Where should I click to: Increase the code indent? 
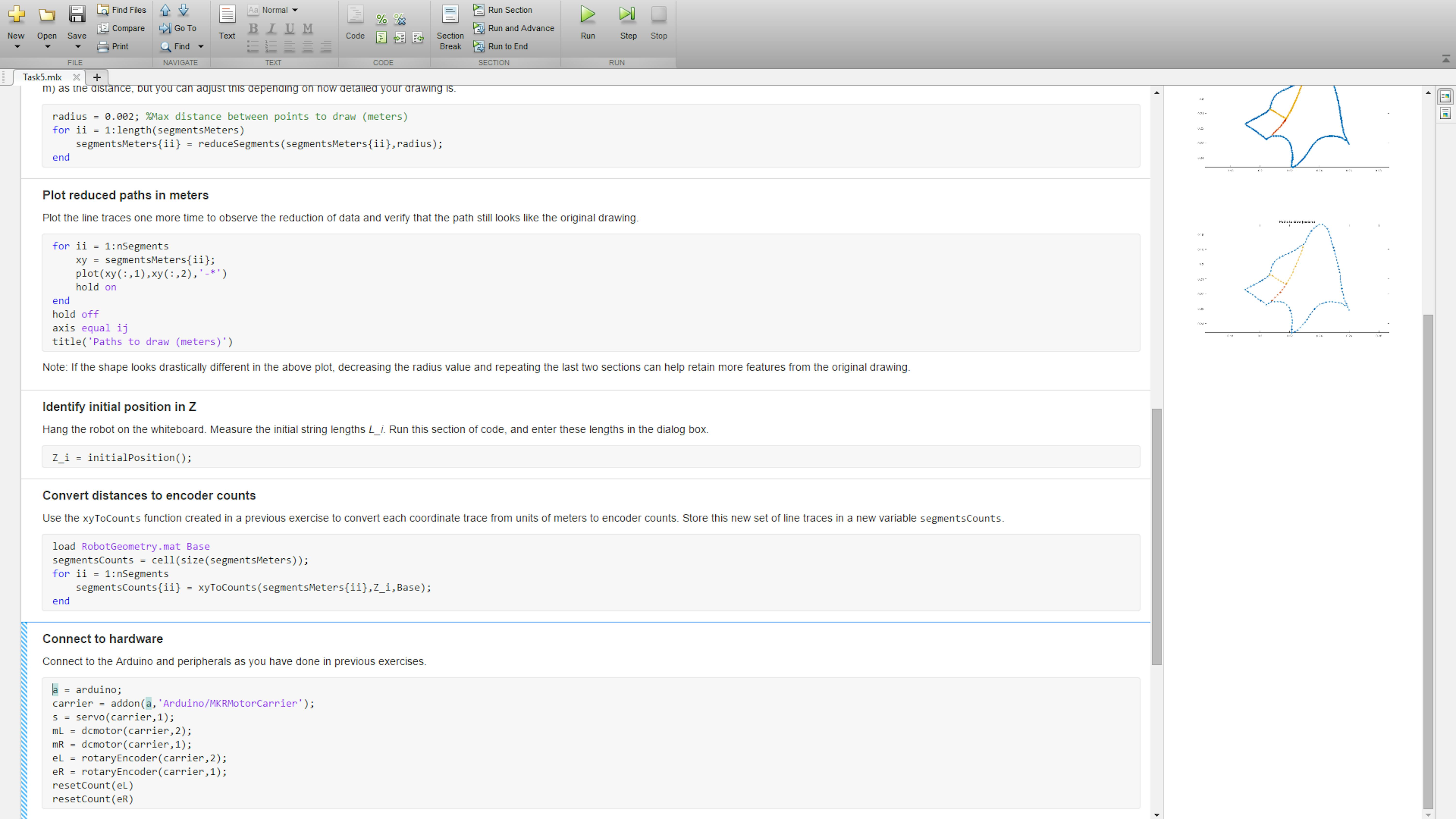click(400, 37)
